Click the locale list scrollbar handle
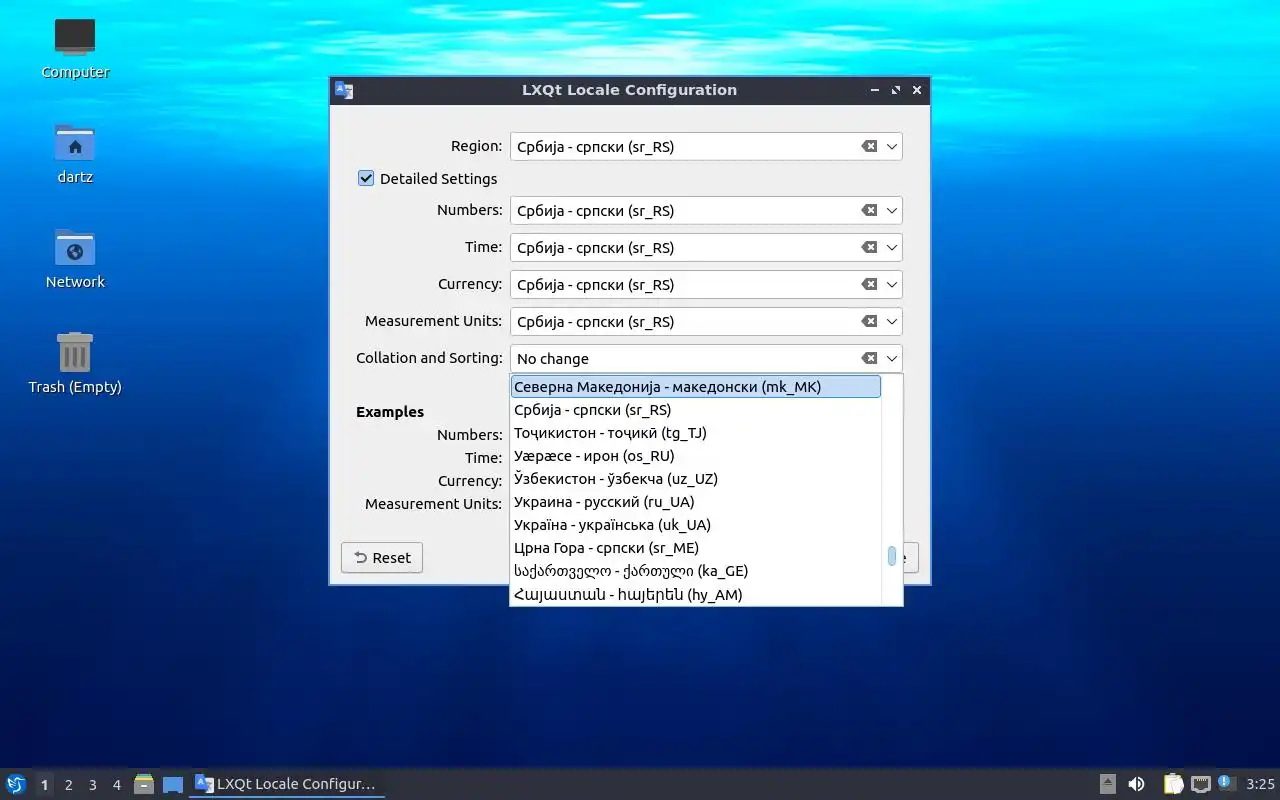Image resolution: width=1280 pixels, height=800 pixels. click(892, 556)
